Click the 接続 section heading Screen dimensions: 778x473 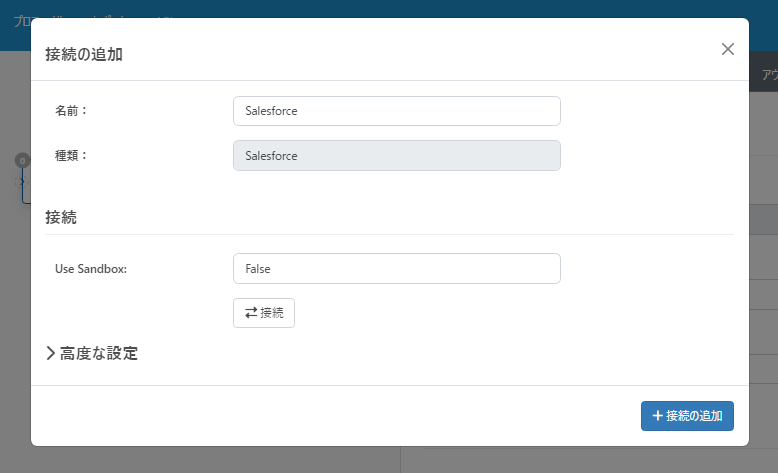[61, 216]
